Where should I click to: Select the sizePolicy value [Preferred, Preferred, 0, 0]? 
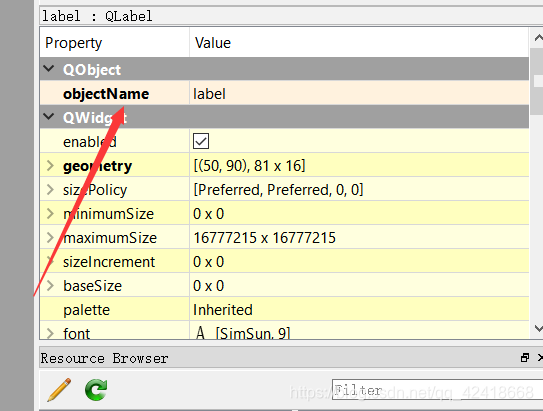(278, 190)
